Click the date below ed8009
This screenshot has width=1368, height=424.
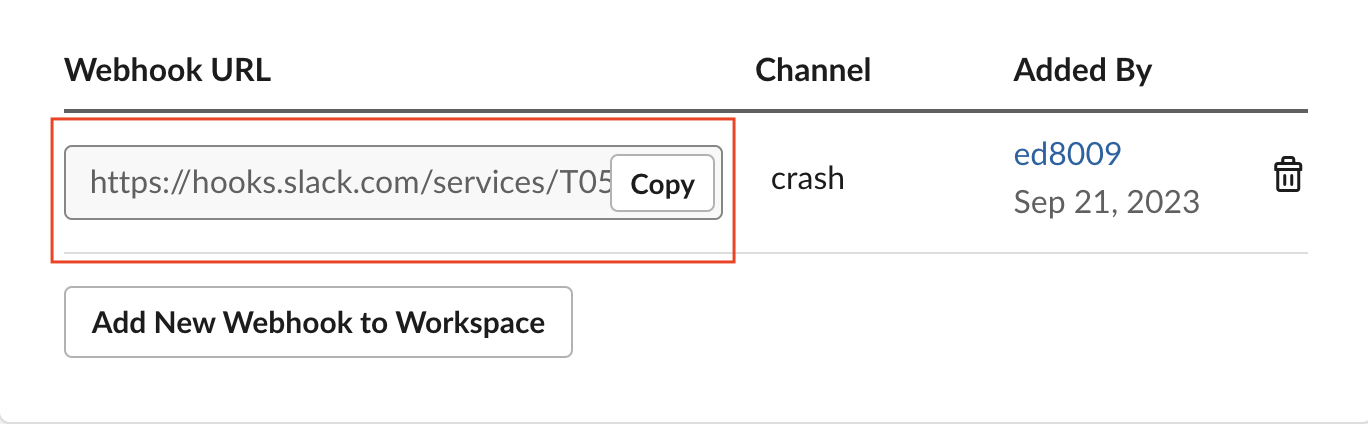1106,202
